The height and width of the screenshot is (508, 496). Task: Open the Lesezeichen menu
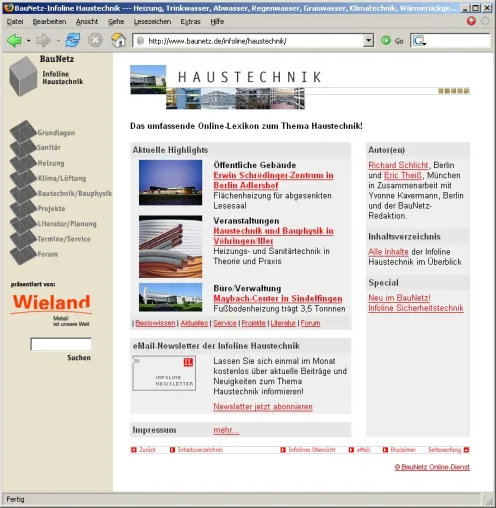click(152, 22)
